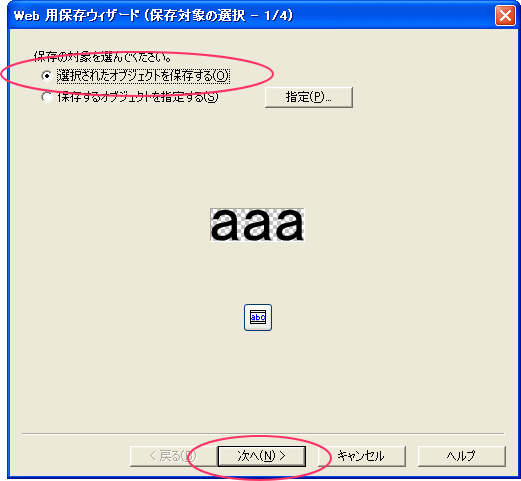
Task: Select the 保存するオブジェクトを指定する radio option
Action: tap(47, 97)
